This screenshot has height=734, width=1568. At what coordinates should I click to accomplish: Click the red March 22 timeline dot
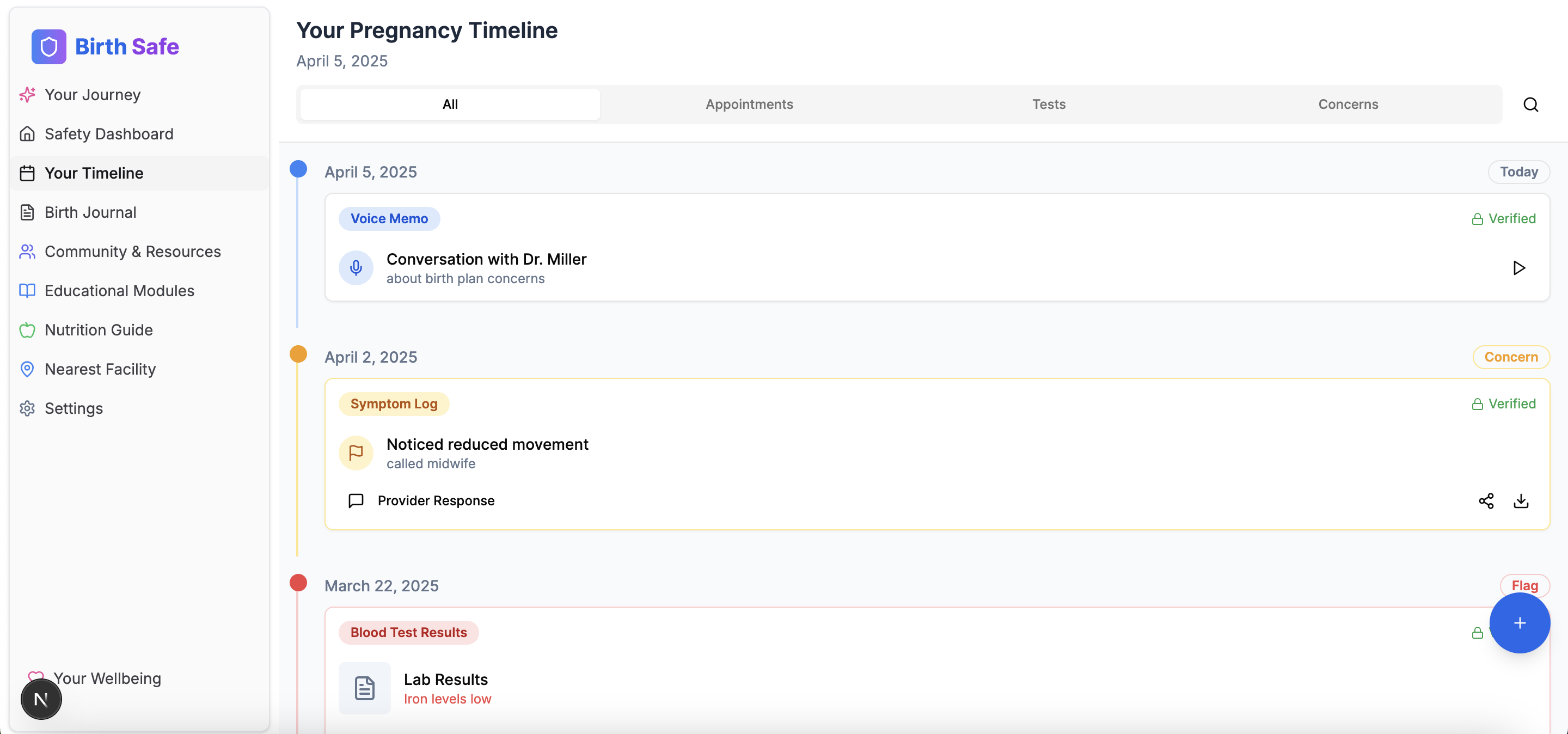[x=298, y=583]
